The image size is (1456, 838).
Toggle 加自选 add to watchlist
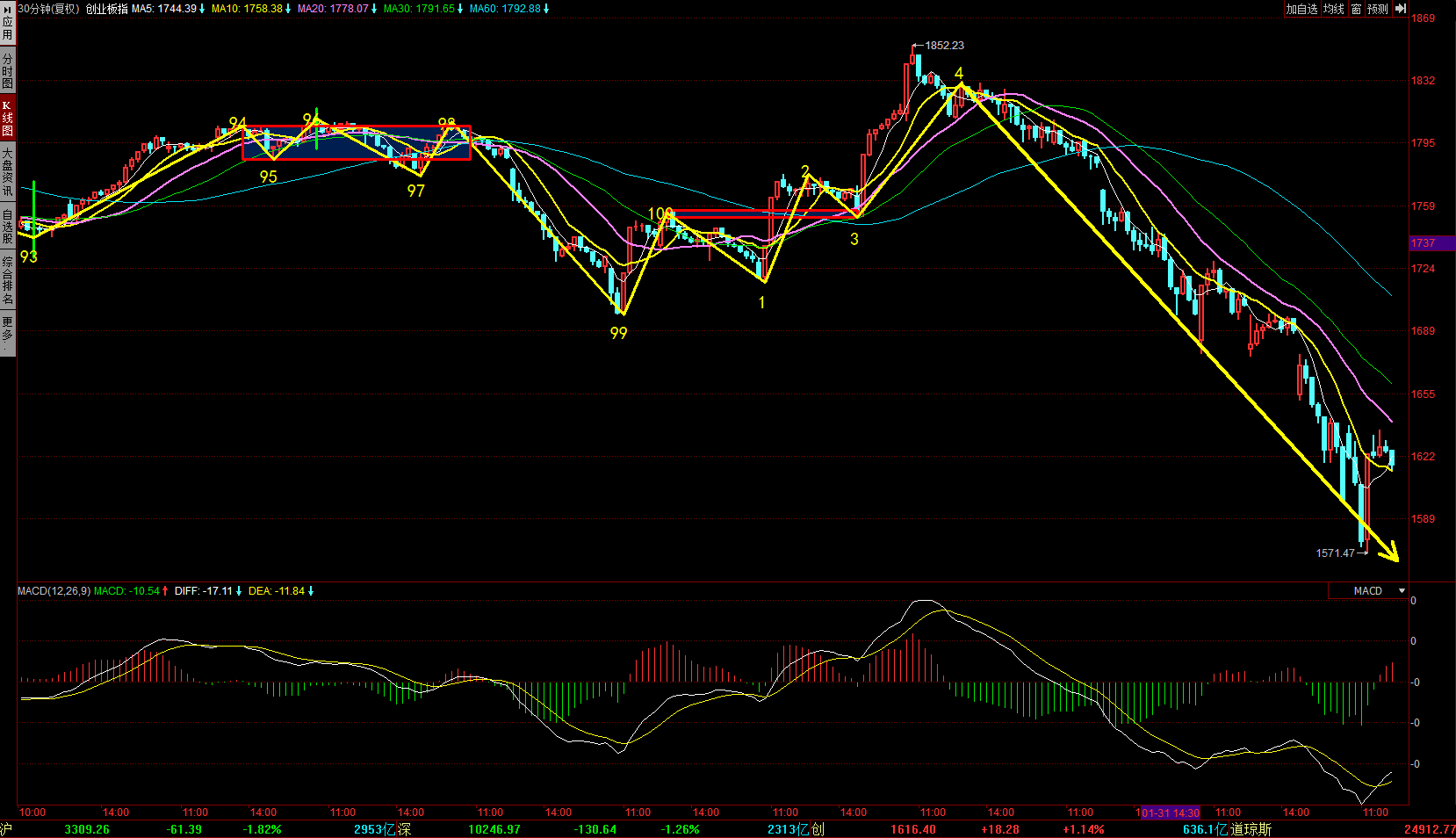click(1301, 9)
